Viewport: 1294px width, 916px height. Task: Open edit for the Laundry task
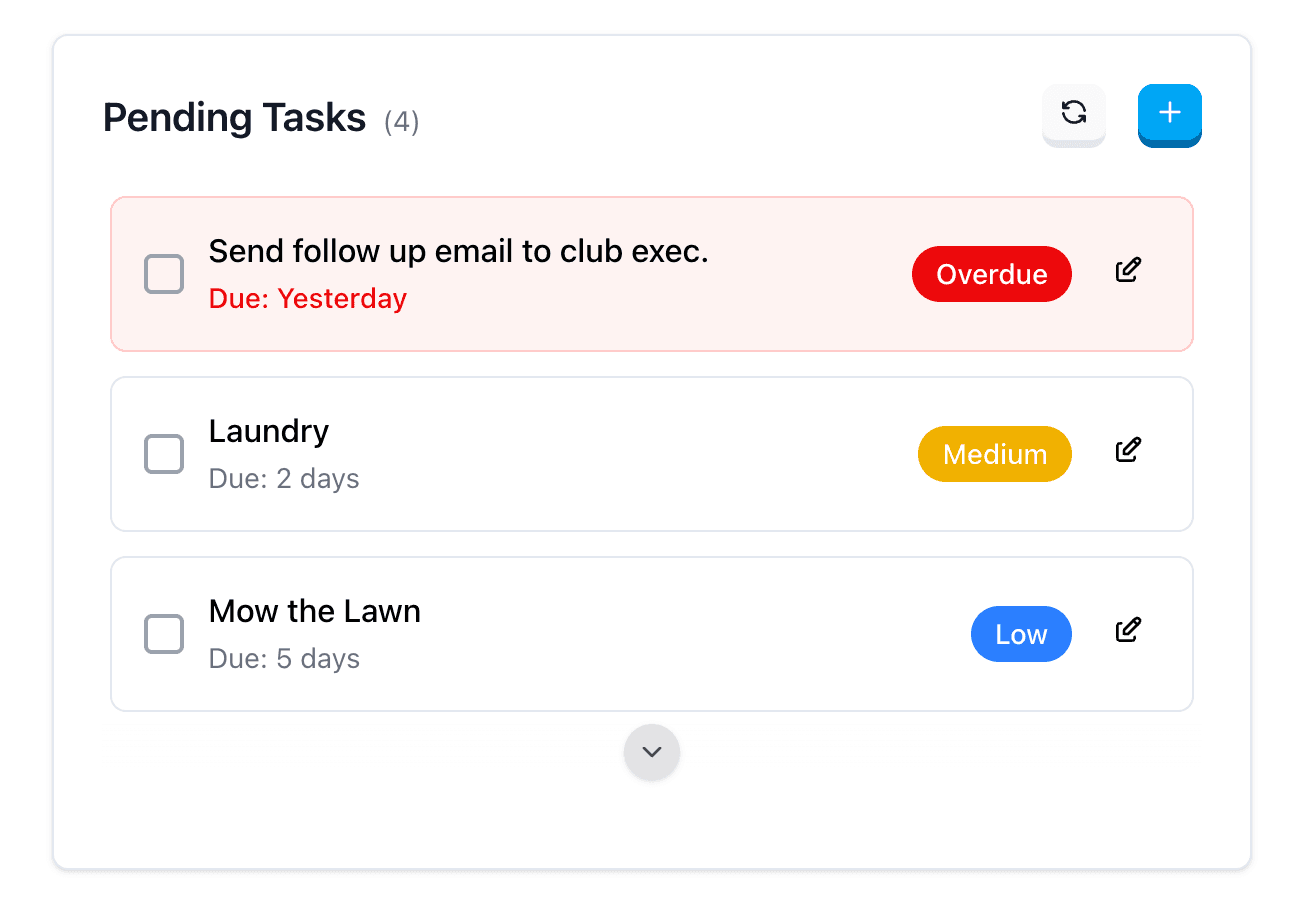click(x=1128, y=451)
